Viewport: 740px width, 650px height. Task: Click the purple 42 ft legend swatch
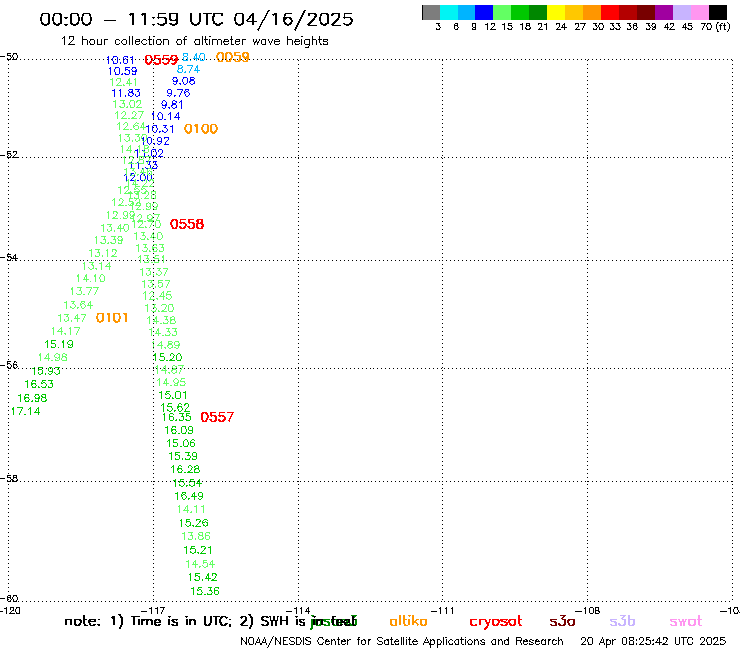click(664, 12)
